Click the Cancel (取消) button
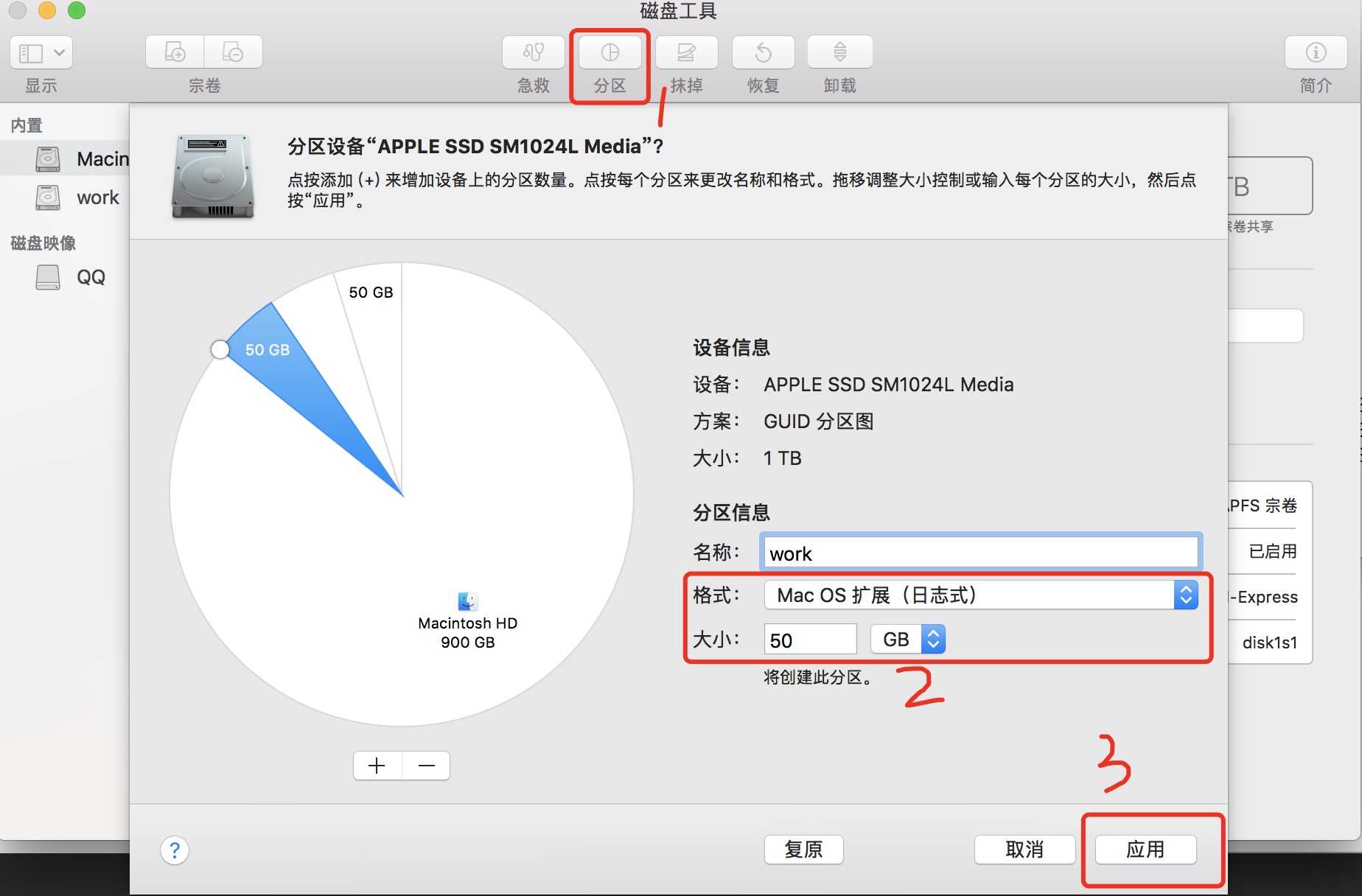Viewport: 1362px width, 896px height. [x=1024, y=850]
